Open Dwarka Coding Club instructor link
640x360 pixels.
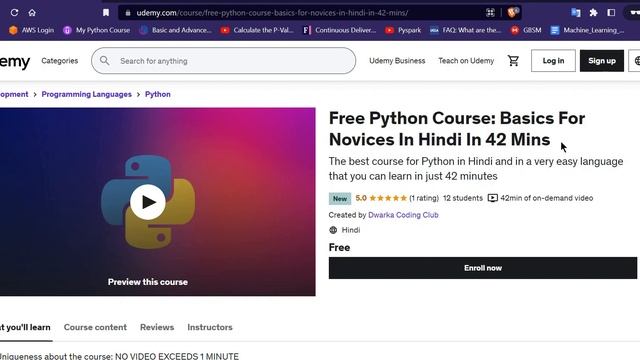[x=403, y=215]
